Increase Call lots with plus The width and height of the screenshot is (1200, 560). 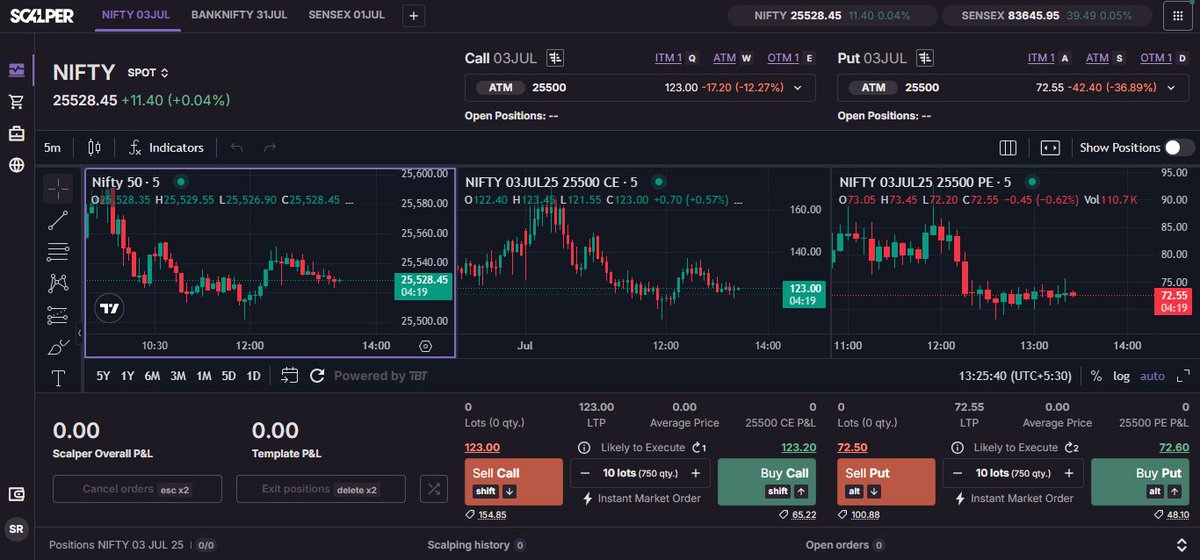point(695,473)
